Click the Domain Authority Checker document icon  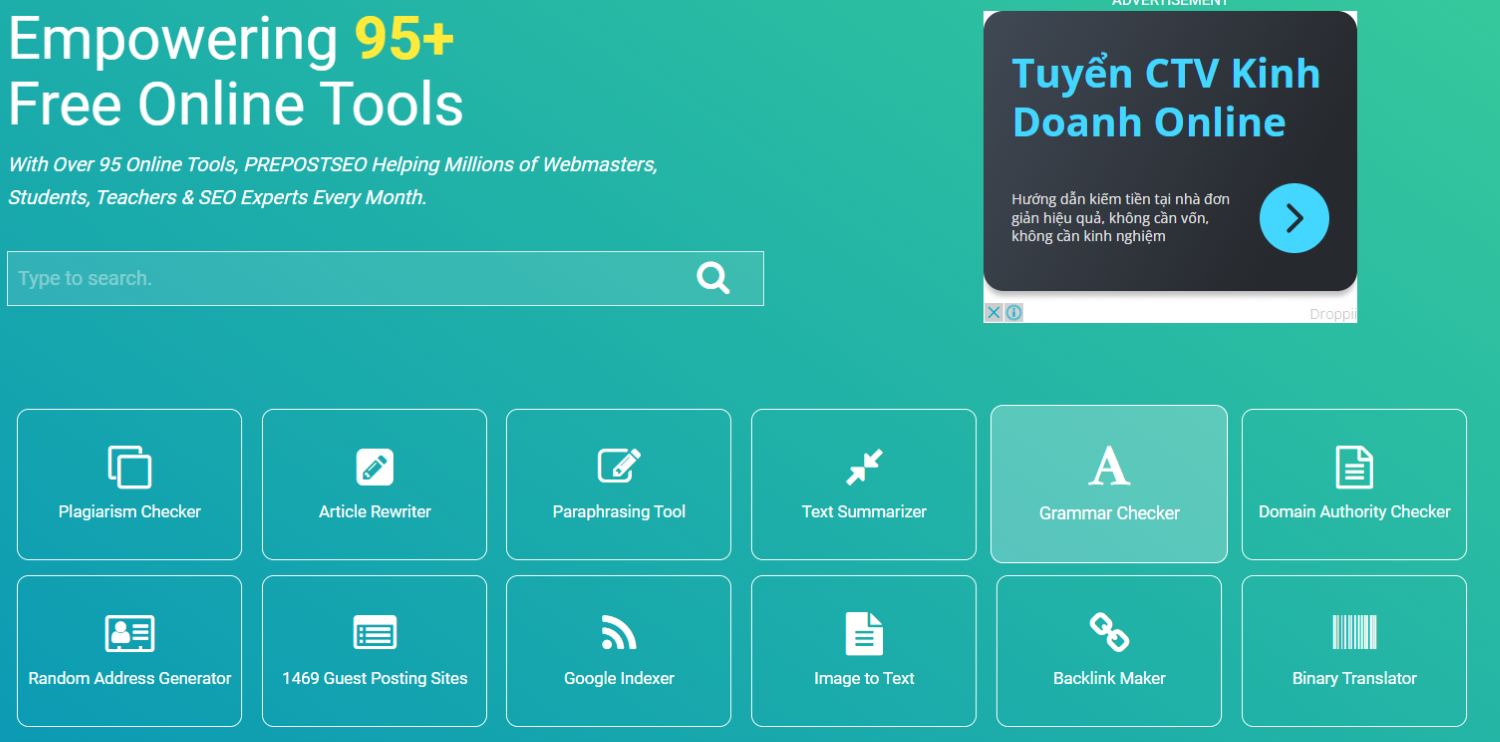click(1354, 467)
